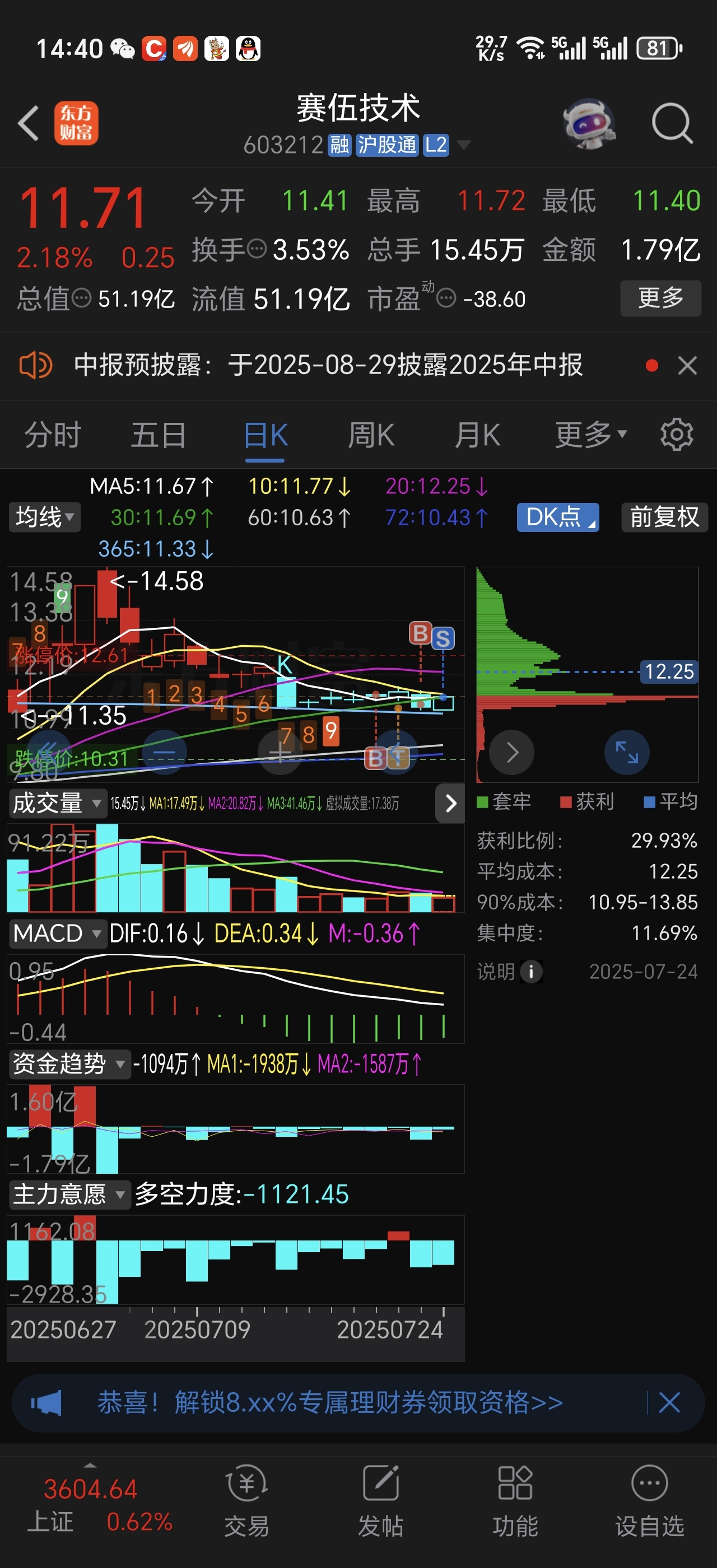
Task: Switch to 月K tab
Action: coord(478,435)
